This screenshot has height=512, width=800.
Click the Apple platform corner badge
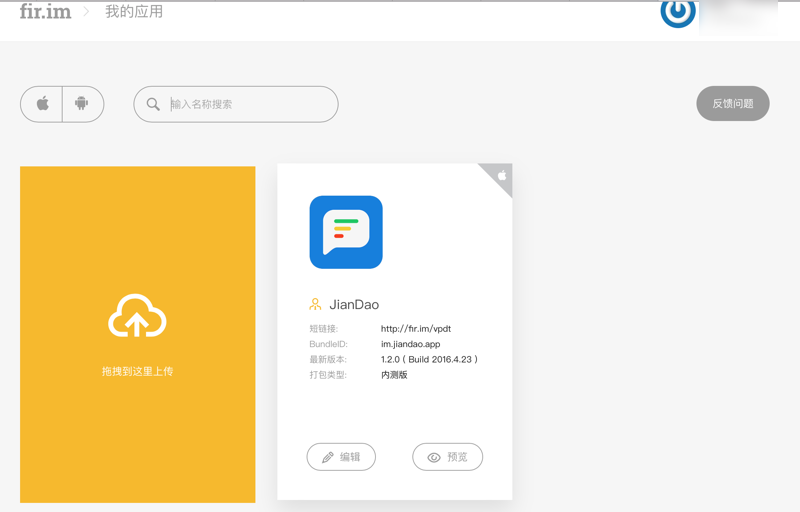point(501,175)
